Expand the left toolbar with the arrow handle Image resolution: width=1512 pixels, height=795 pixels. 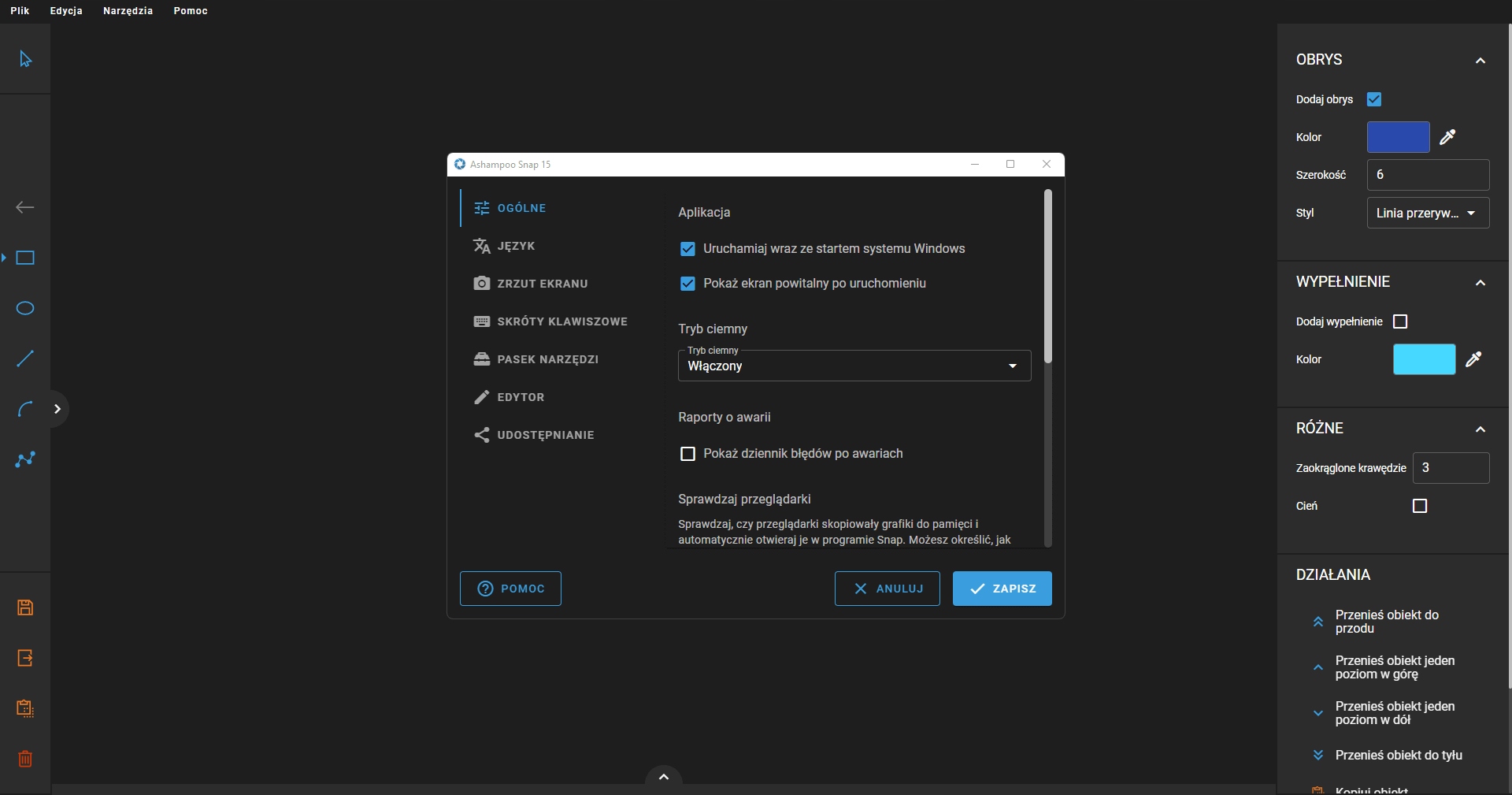57,409
